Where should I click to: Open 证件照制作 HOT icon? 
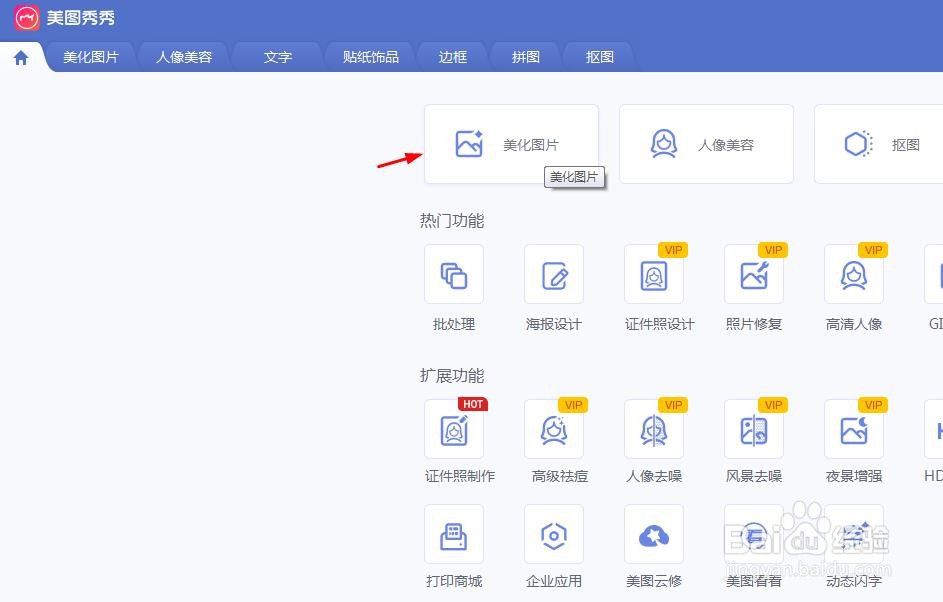tap(454, 429)
